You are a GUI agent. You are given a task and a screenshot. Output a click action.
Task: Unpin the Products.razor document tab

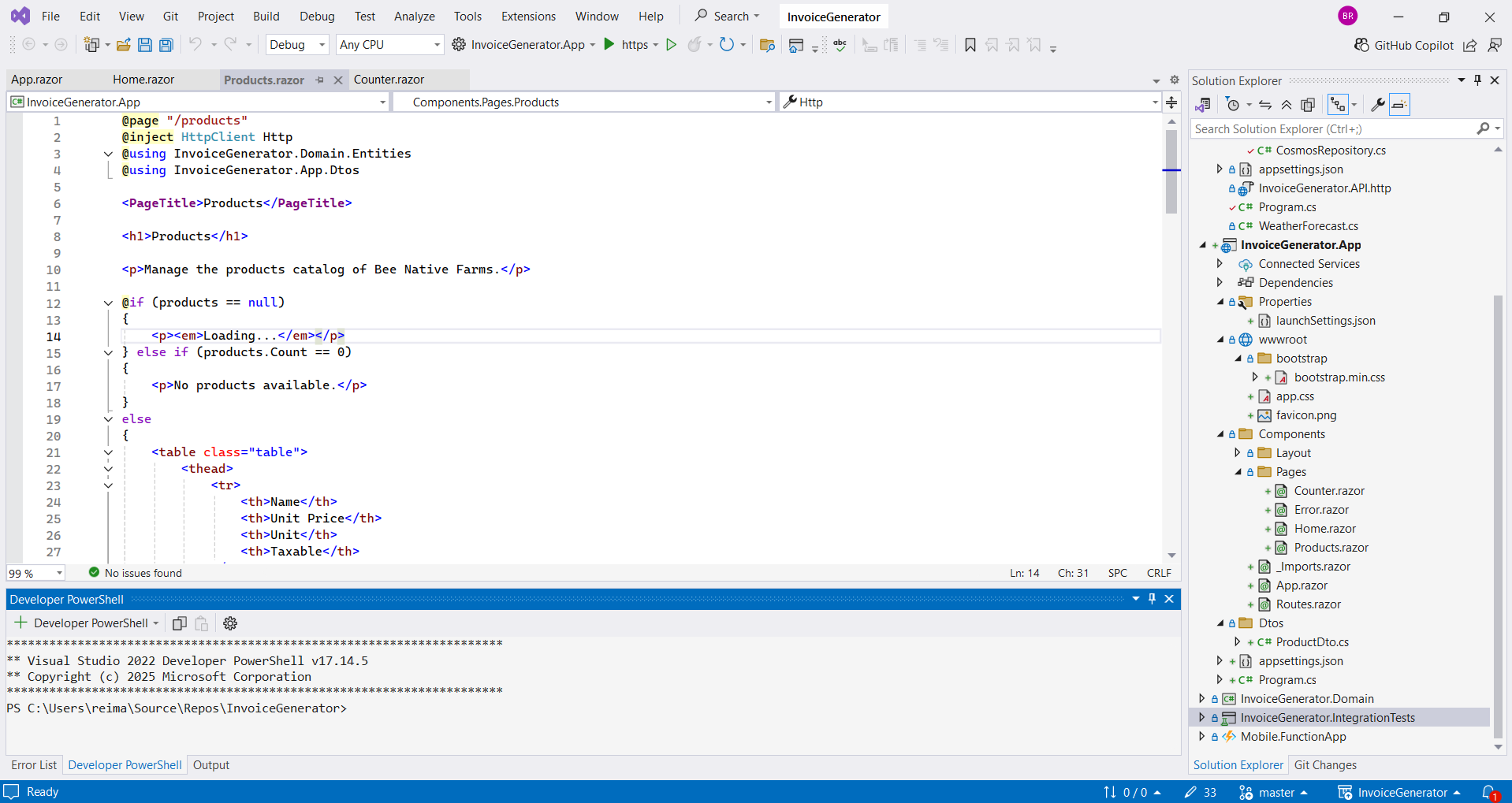(x=320, y=80)
